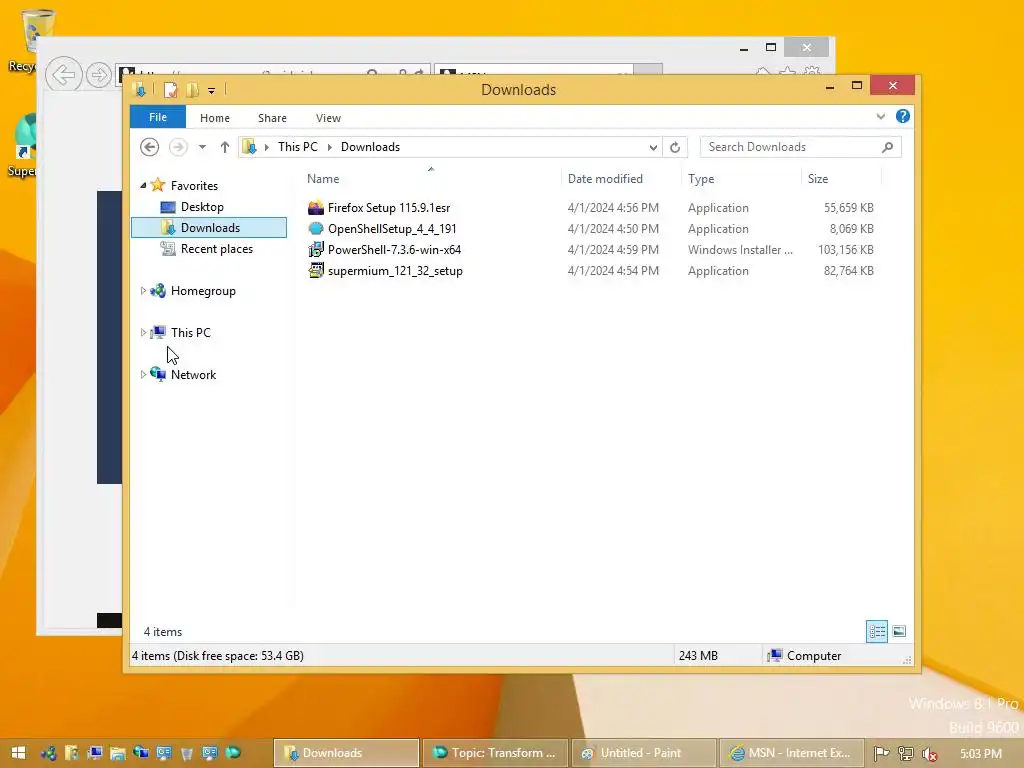Collapse the Favorites group

point(143,185)
